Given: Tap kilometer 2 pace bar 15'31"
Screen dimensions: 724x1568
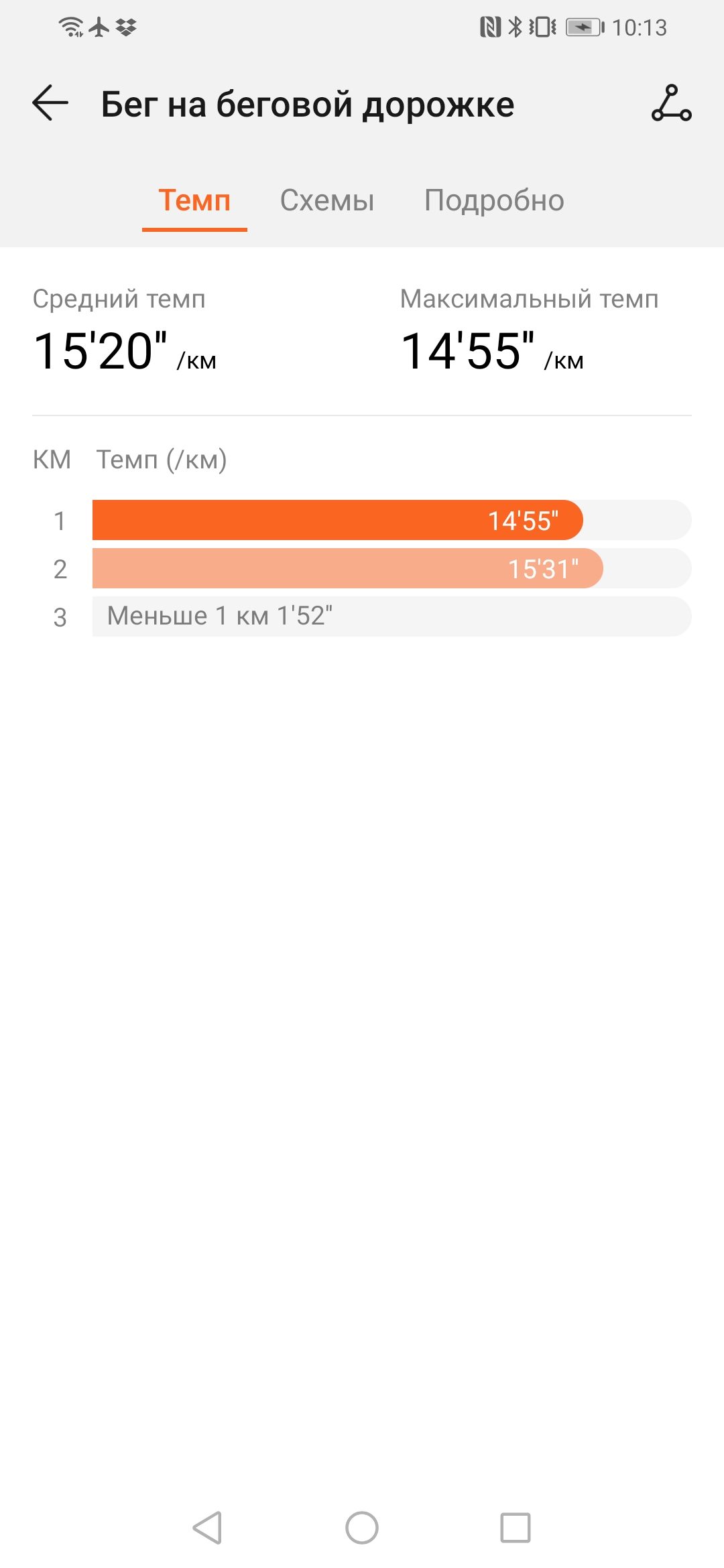Looking at the screenshot, I should [x=347, y=568].
